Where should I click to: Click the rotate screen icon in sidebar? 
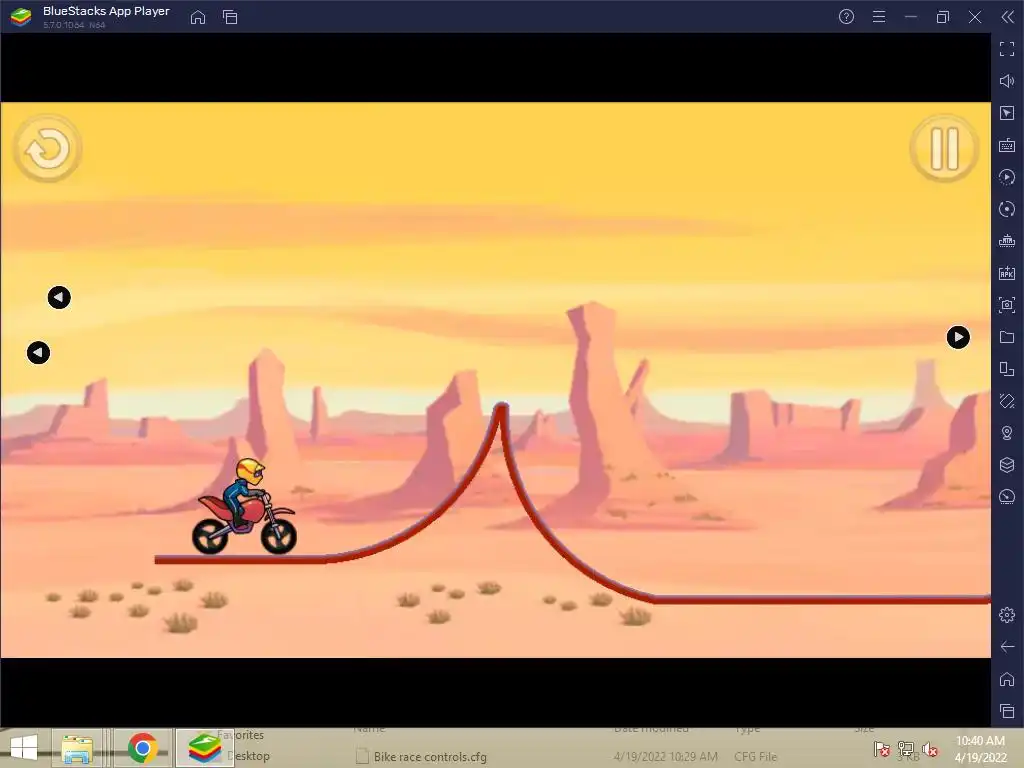tap(1007, 369)
